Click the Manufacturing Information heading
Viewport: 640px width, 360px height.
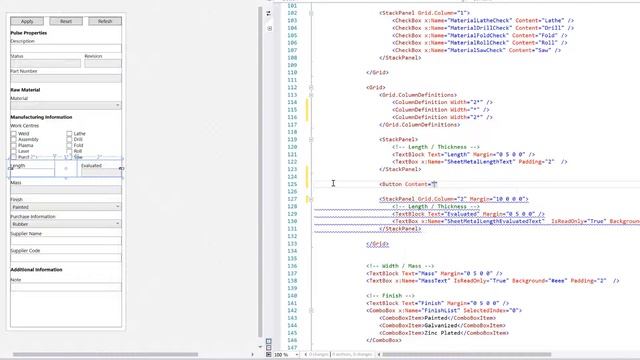coord(41,117)
